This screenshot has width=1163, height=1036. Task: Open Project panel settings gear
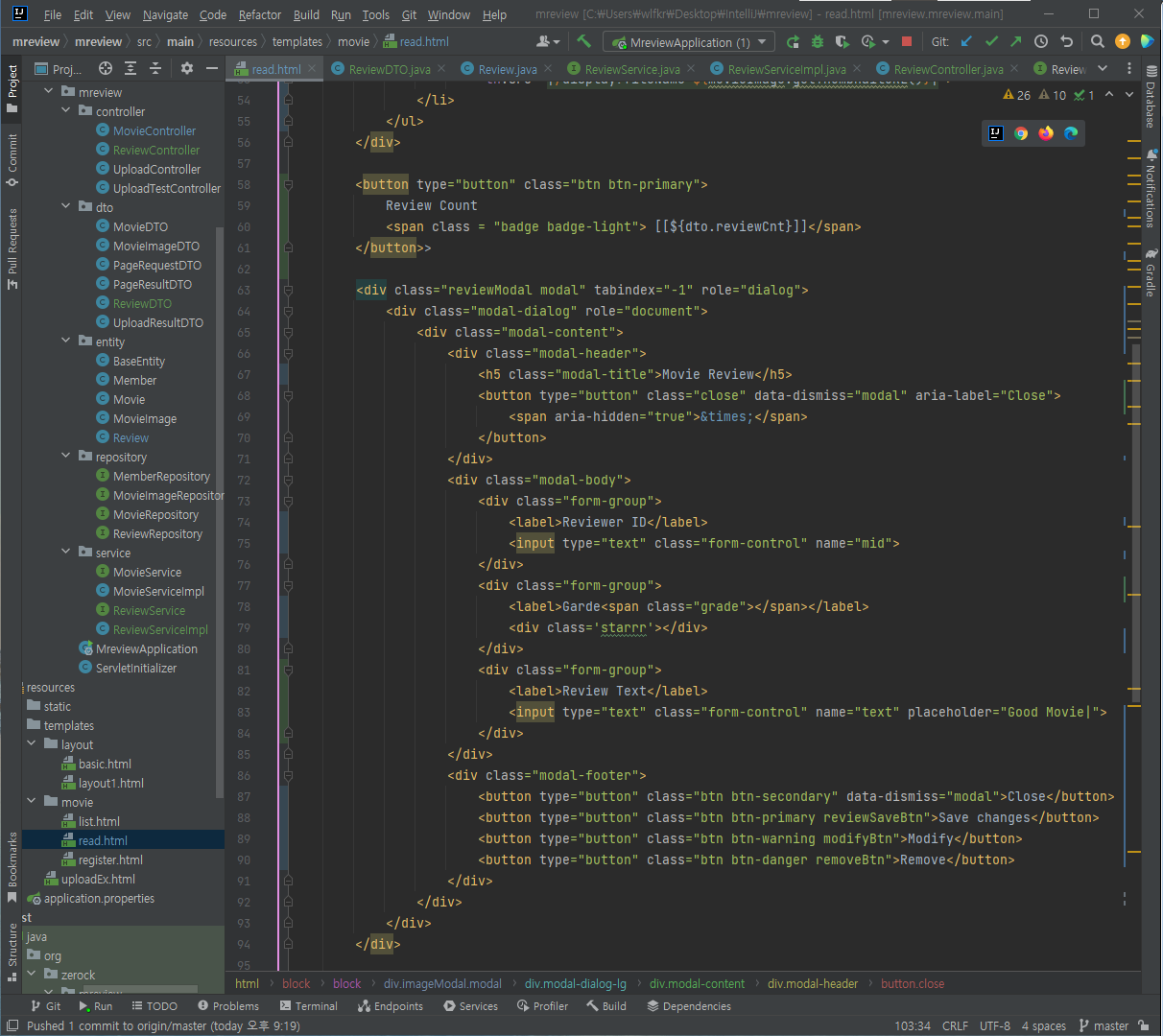click(x=187, y=68)
